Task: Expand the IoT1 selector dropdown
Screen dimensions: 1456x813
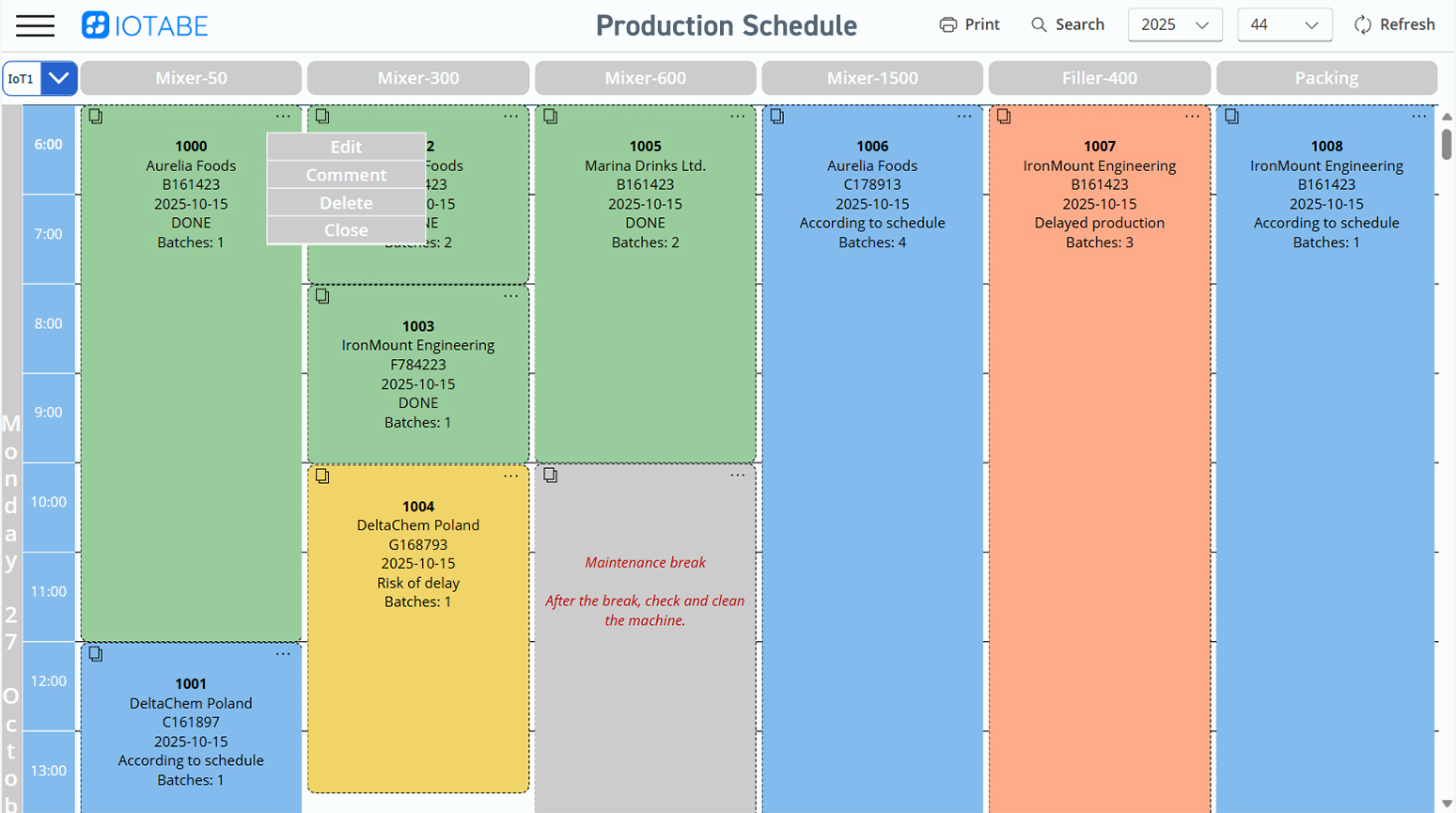Action: click(58, 78)
